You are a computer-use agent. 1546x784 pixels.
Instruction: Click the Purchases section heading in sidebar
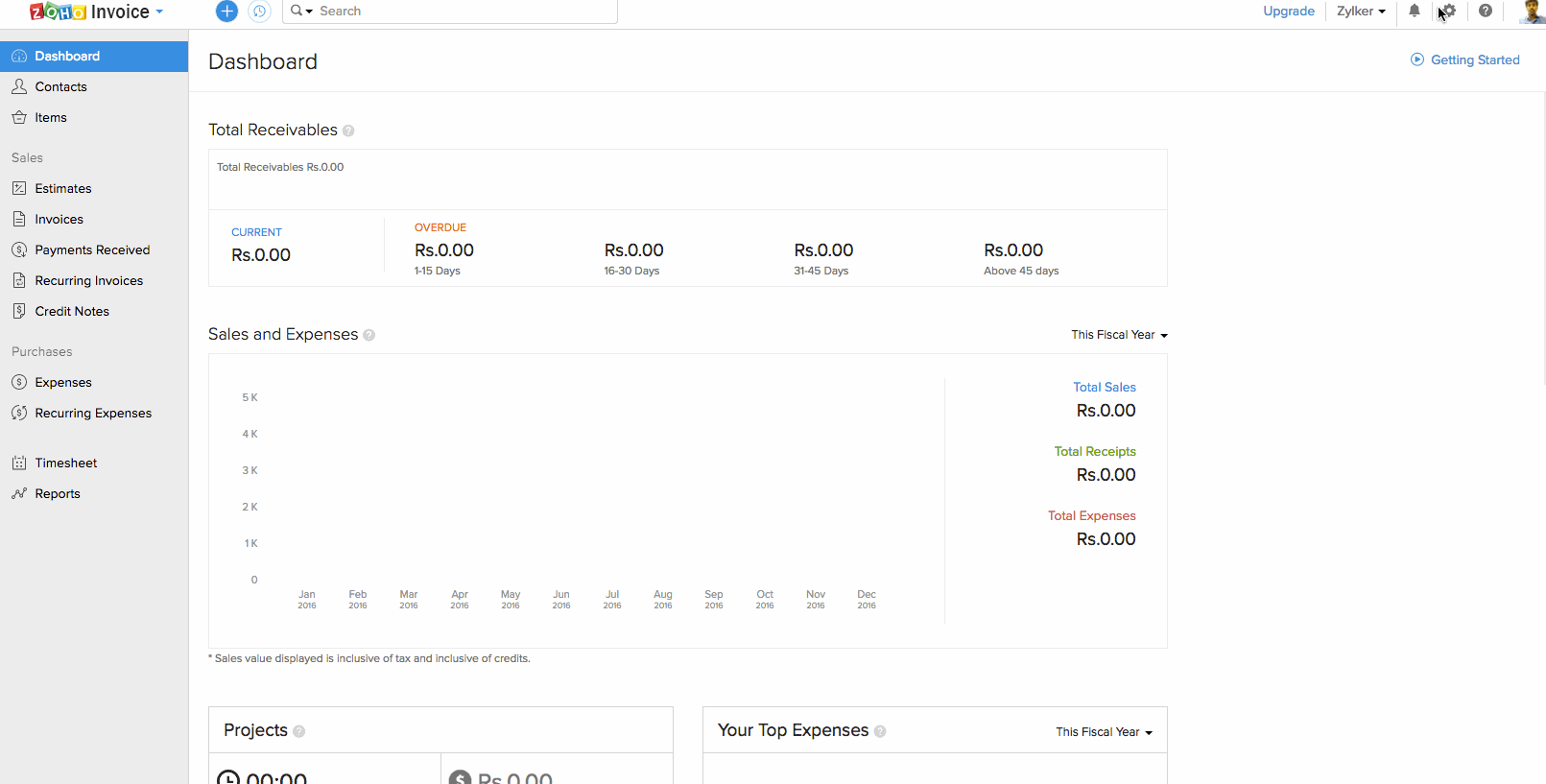coord(42,351)
